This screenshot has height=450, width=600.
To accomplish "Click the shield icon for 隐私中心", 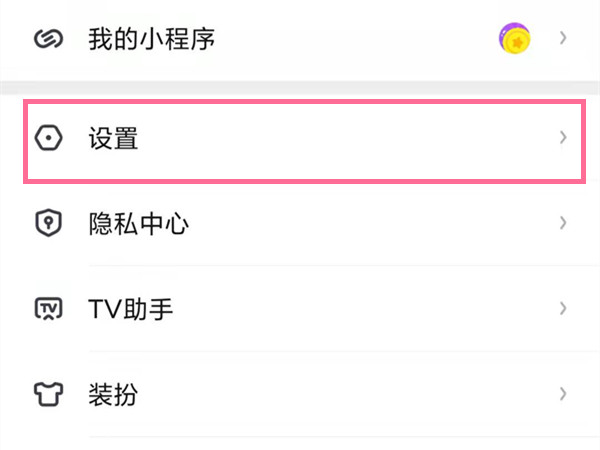I will pos(49,224).
